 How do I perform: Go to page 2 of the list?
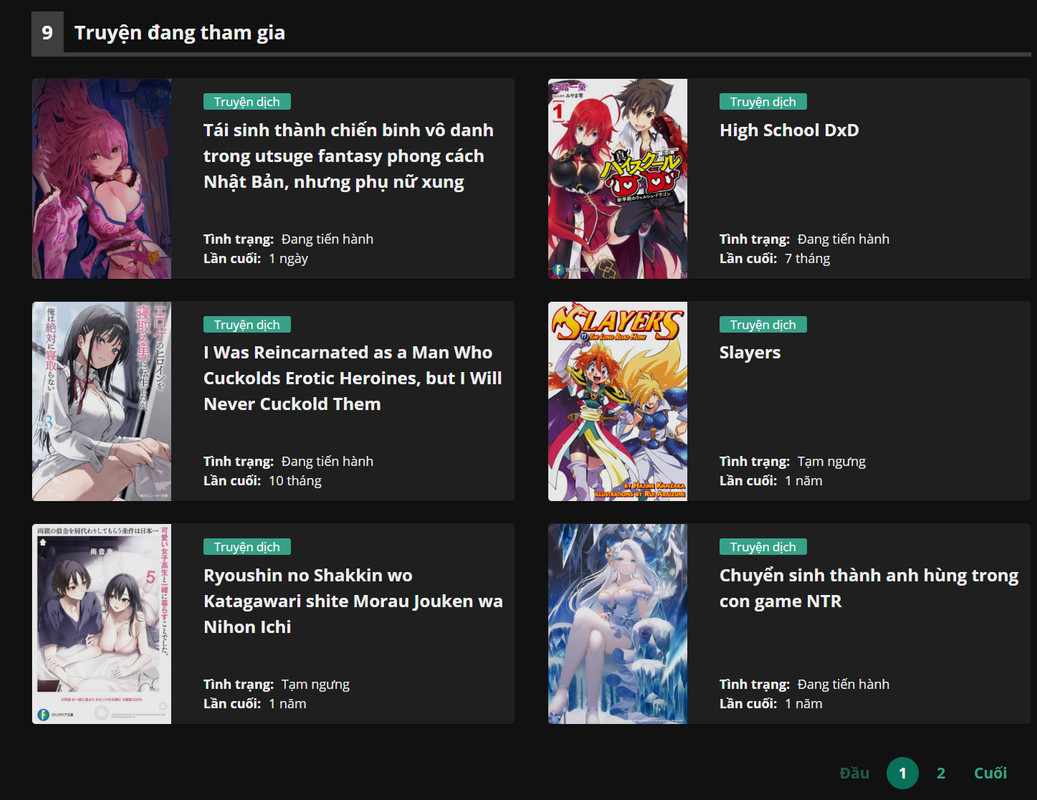click(x=940, y=773)
